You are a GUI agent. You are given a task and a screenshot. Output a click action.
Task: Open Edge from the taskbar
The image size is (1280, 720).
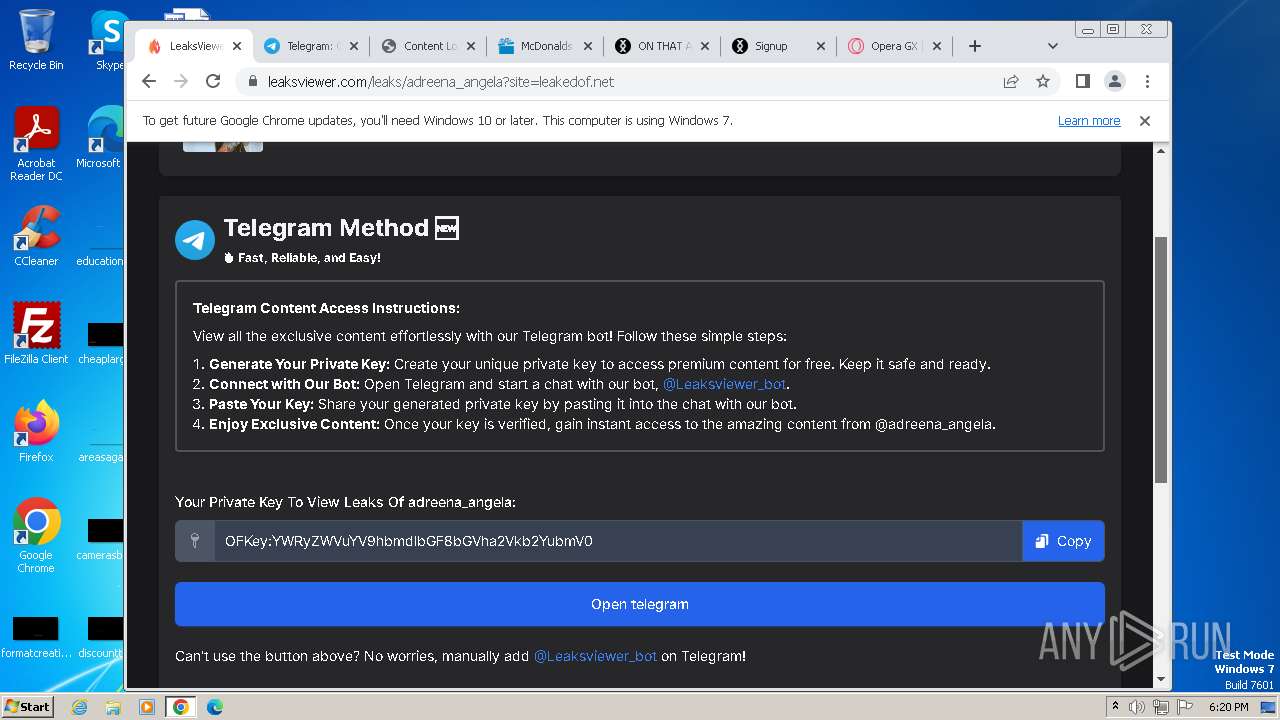[x=215, y=707]
